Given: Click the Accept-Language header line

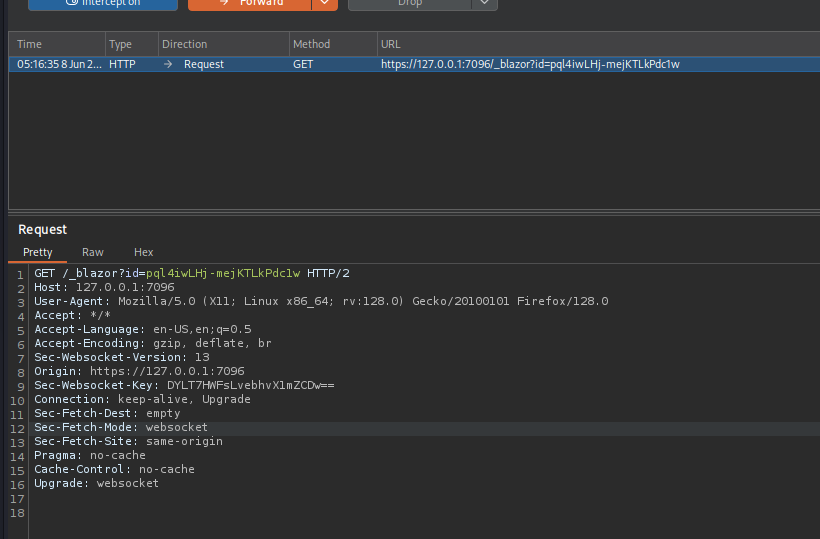Looking at the screenshot, I should pos(143,329).
